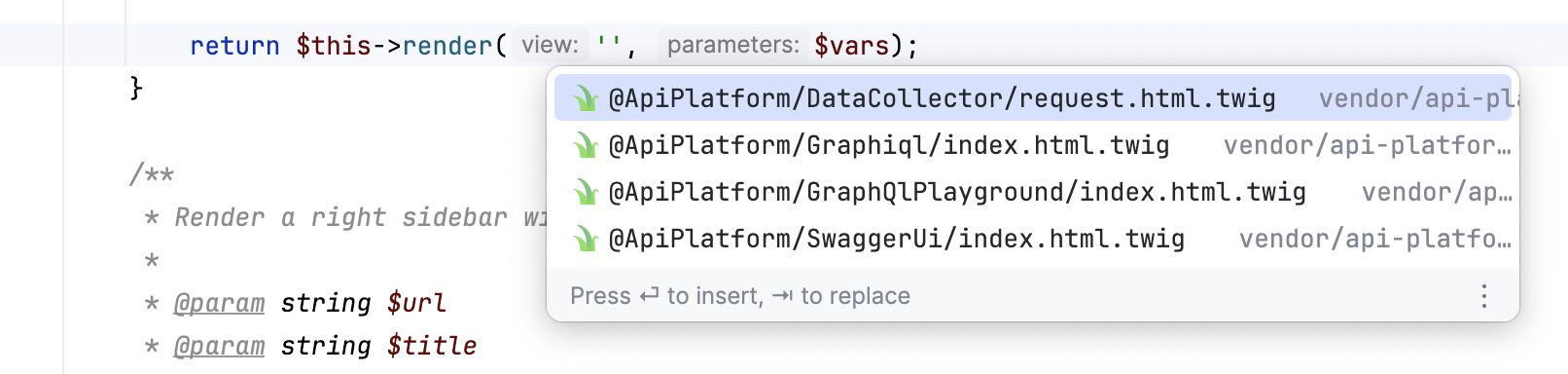Image resolution: width=1568 pixels, height=374 pixels.
Task: Click the docblock opening /** marker
Action: 152,174
